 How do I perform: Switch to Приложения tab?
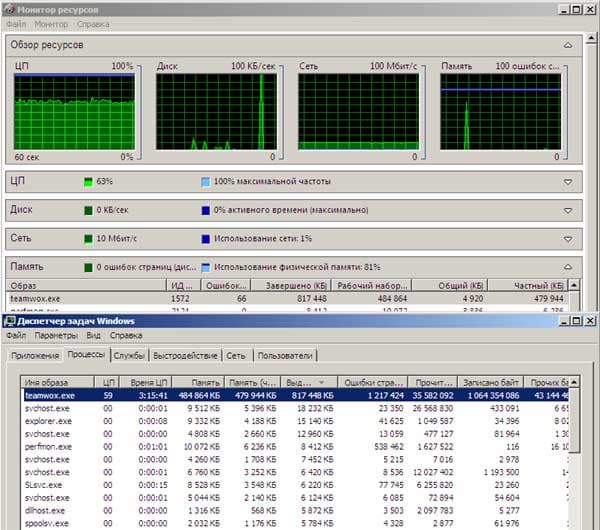[x=35, y=356]
